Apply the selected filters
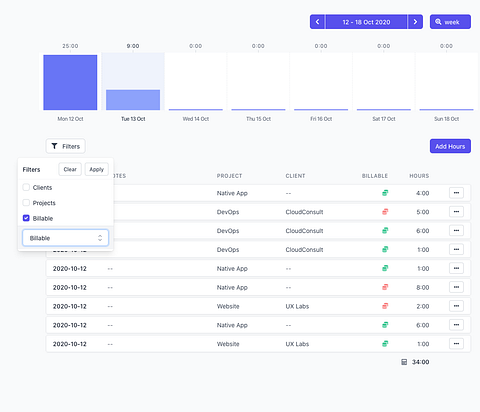480x412 pixels. (x=97, y=169)
